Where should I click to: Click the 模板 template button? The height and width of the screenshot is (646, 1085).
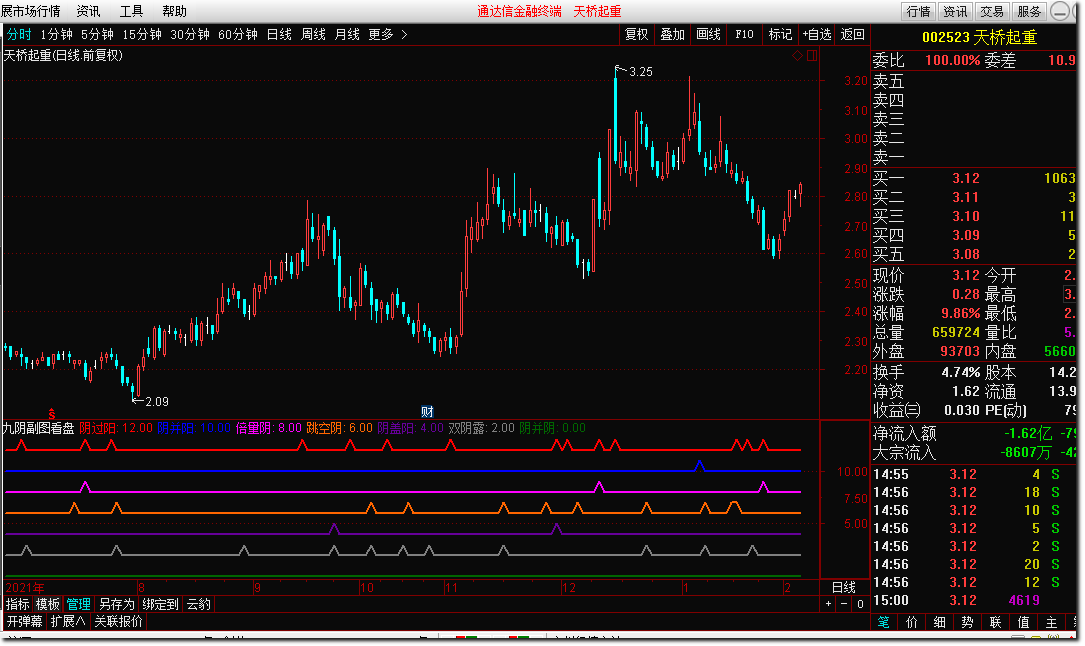tap(48, 604)
